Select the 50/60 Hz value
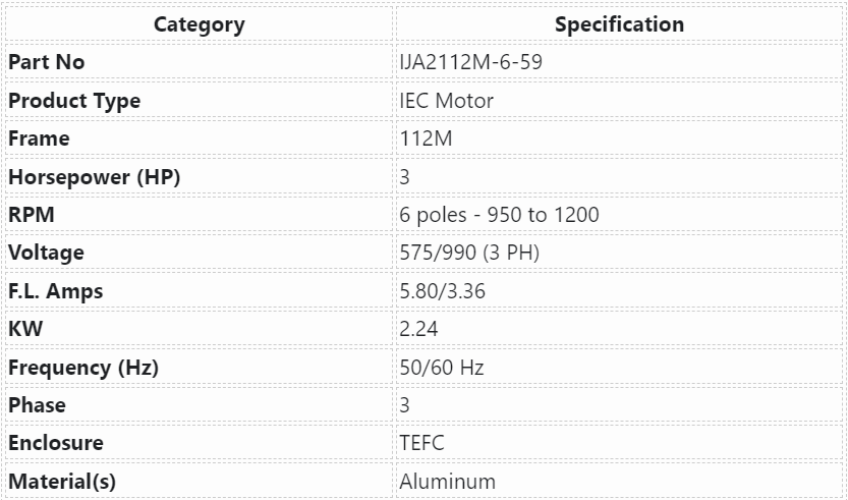Screen dimensions: 848x500 pos(440,367)
